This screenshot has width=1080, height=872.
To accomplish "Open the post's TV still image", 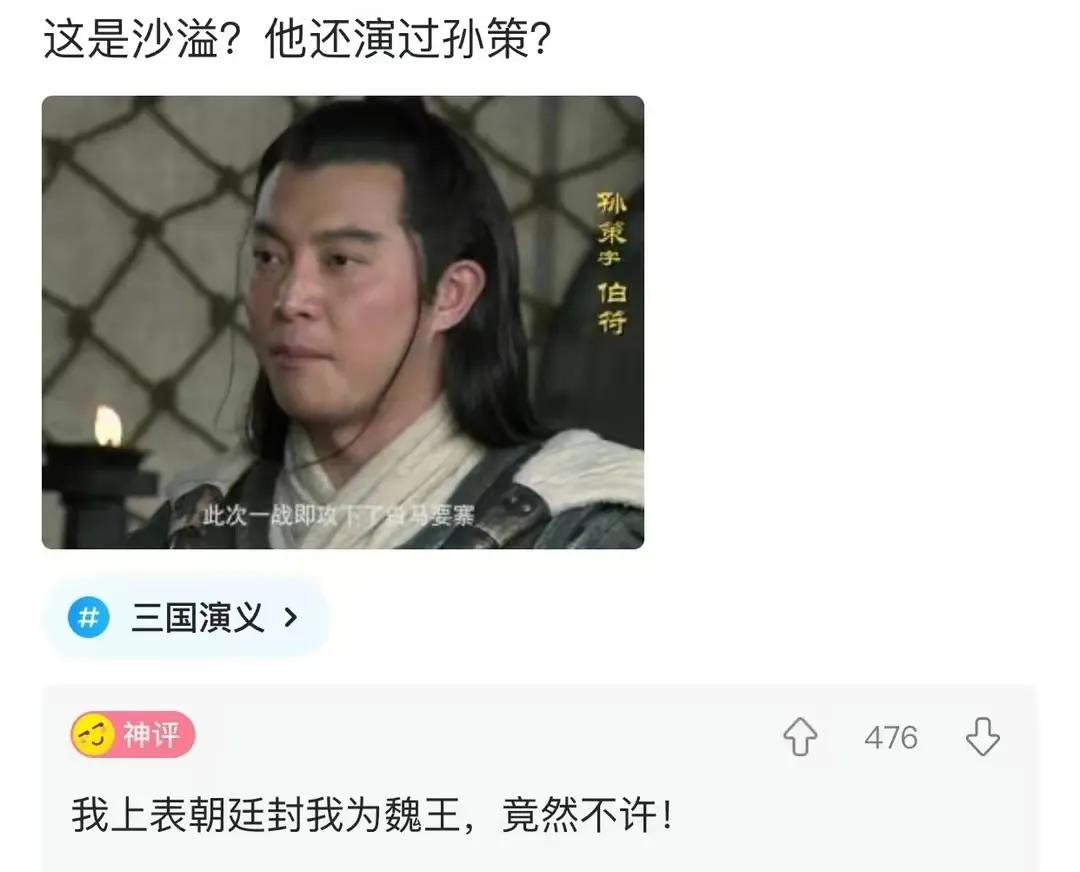I will coord(343,322).
